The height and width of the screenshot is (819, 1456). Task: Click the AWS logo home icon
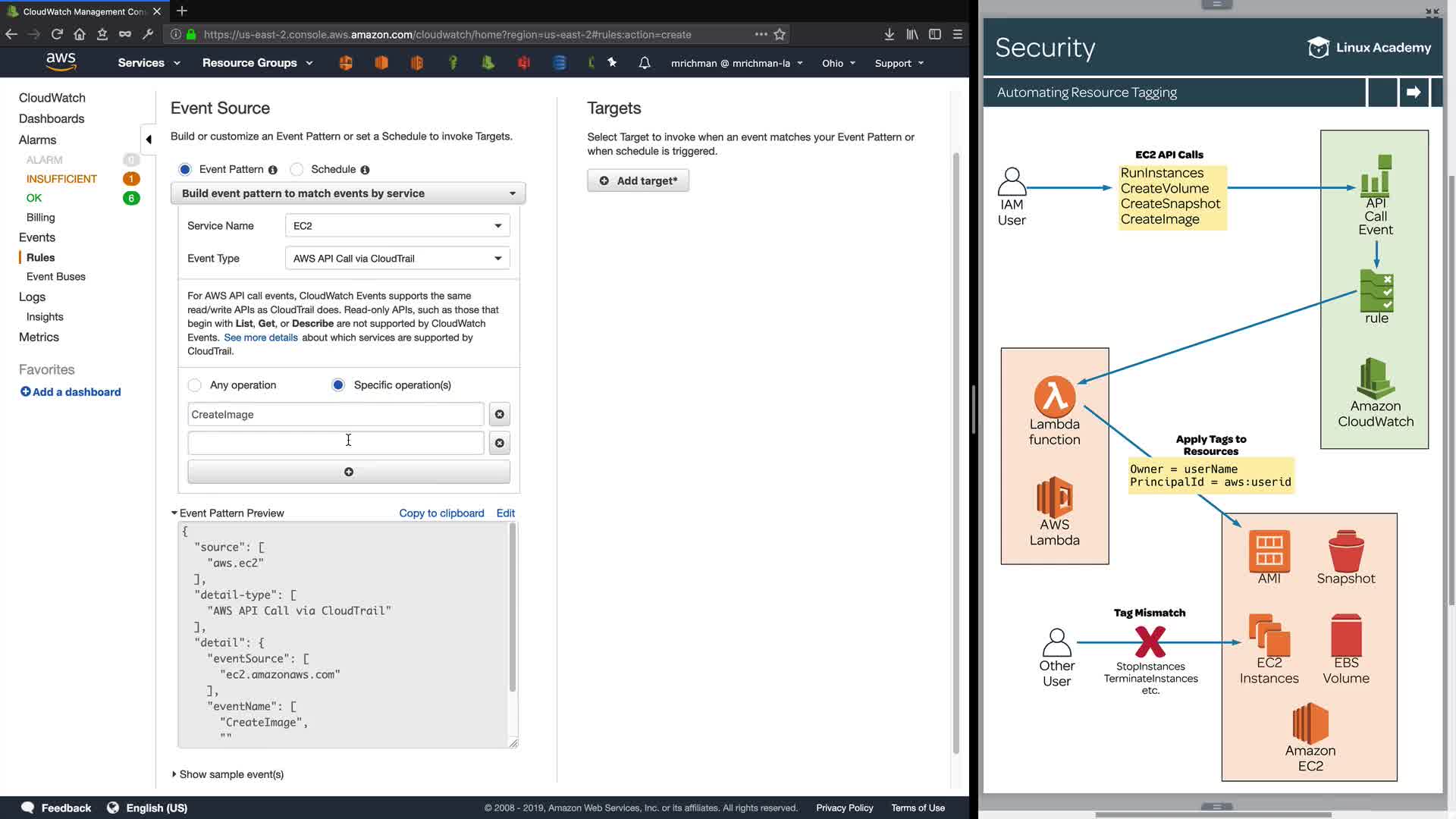(x=61, y=61)
